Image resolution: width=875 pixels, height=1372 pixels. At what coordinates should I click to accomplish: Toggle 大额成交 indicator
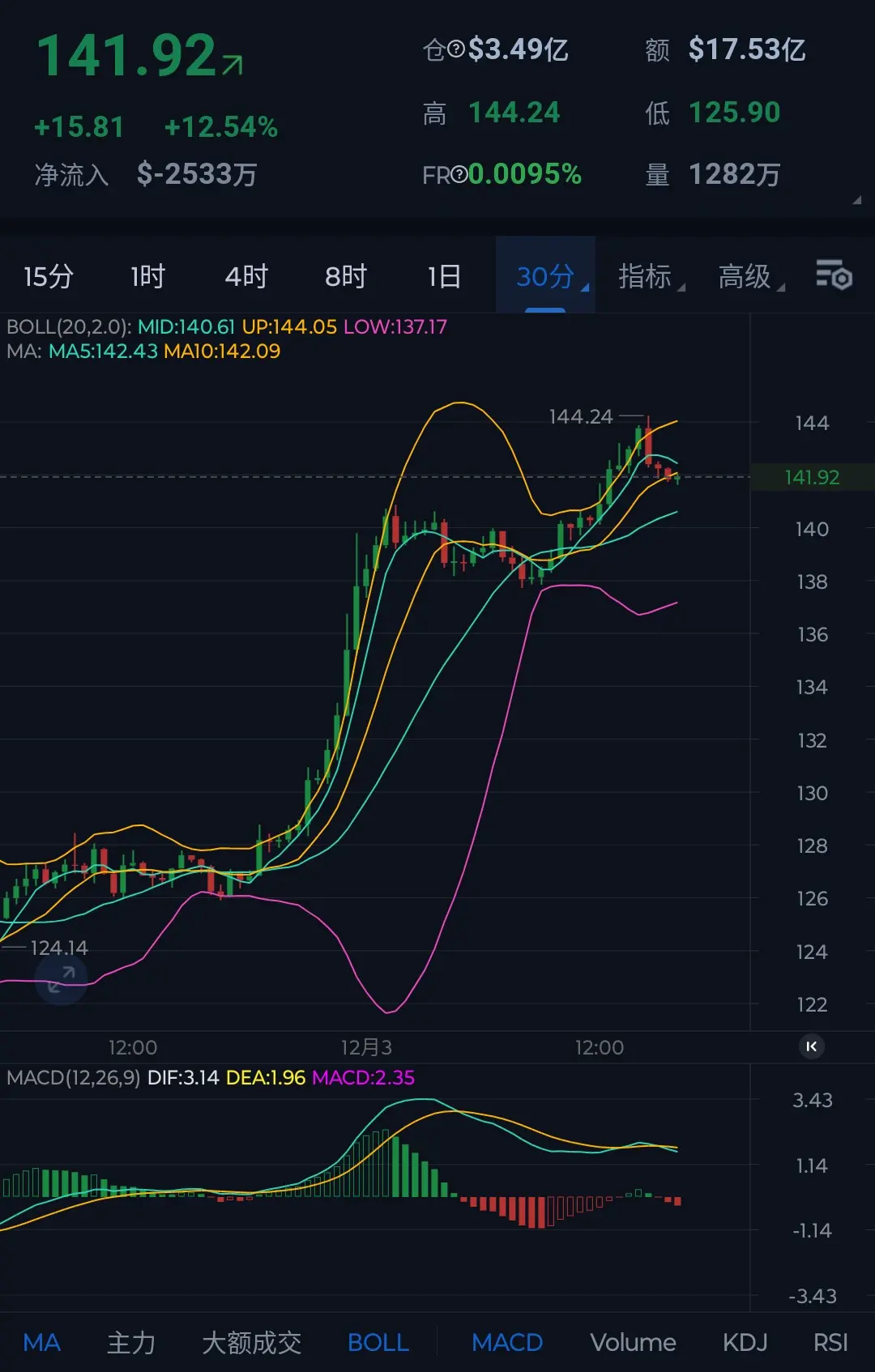click(x=252, y=1342)
